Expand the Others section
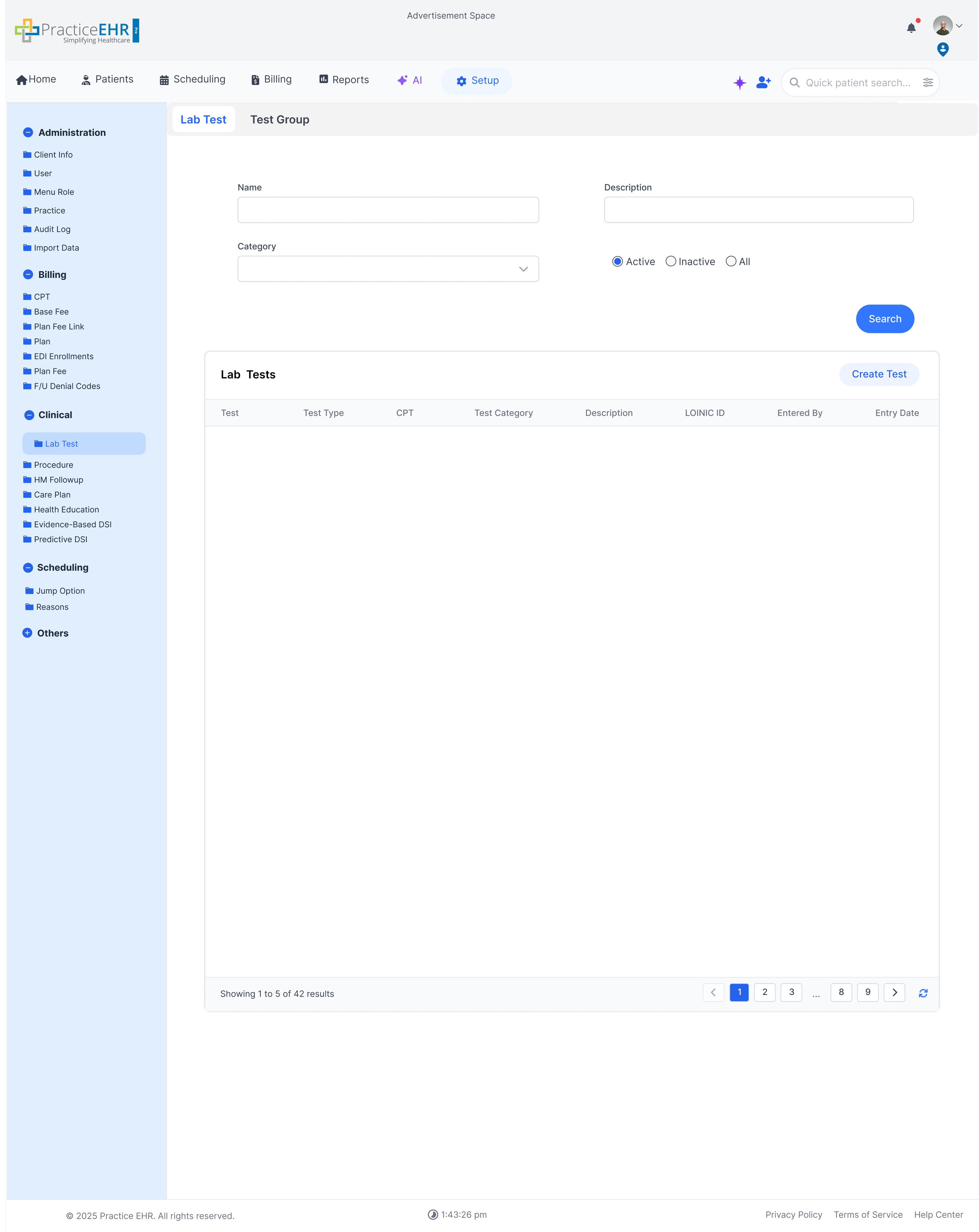Viewport: 979px width, 1232px height. [x=29, y=632]
